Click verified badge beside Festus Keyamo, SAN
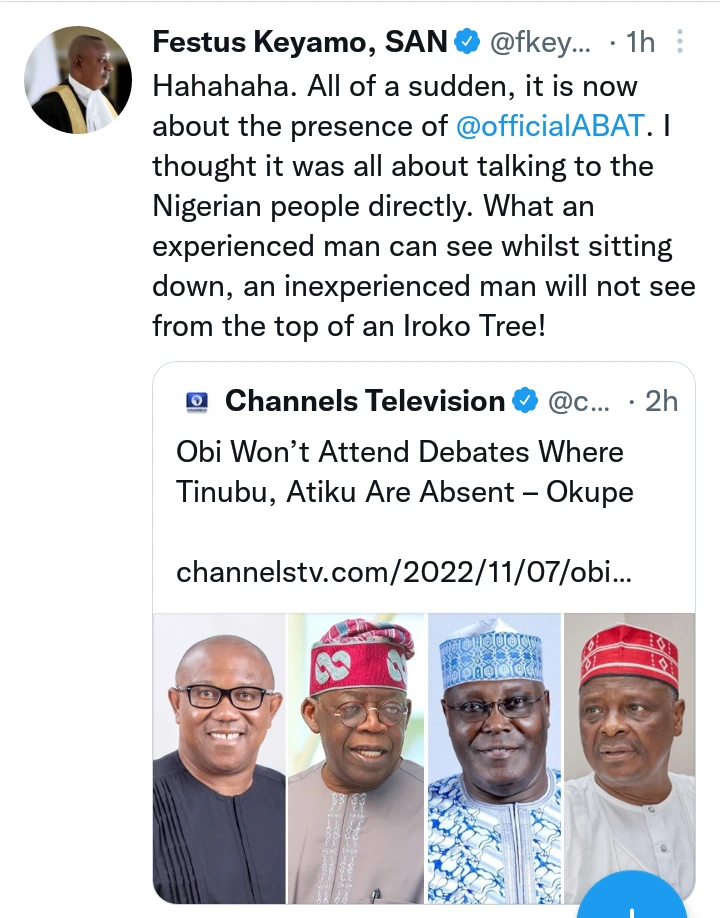 (466, 42)
